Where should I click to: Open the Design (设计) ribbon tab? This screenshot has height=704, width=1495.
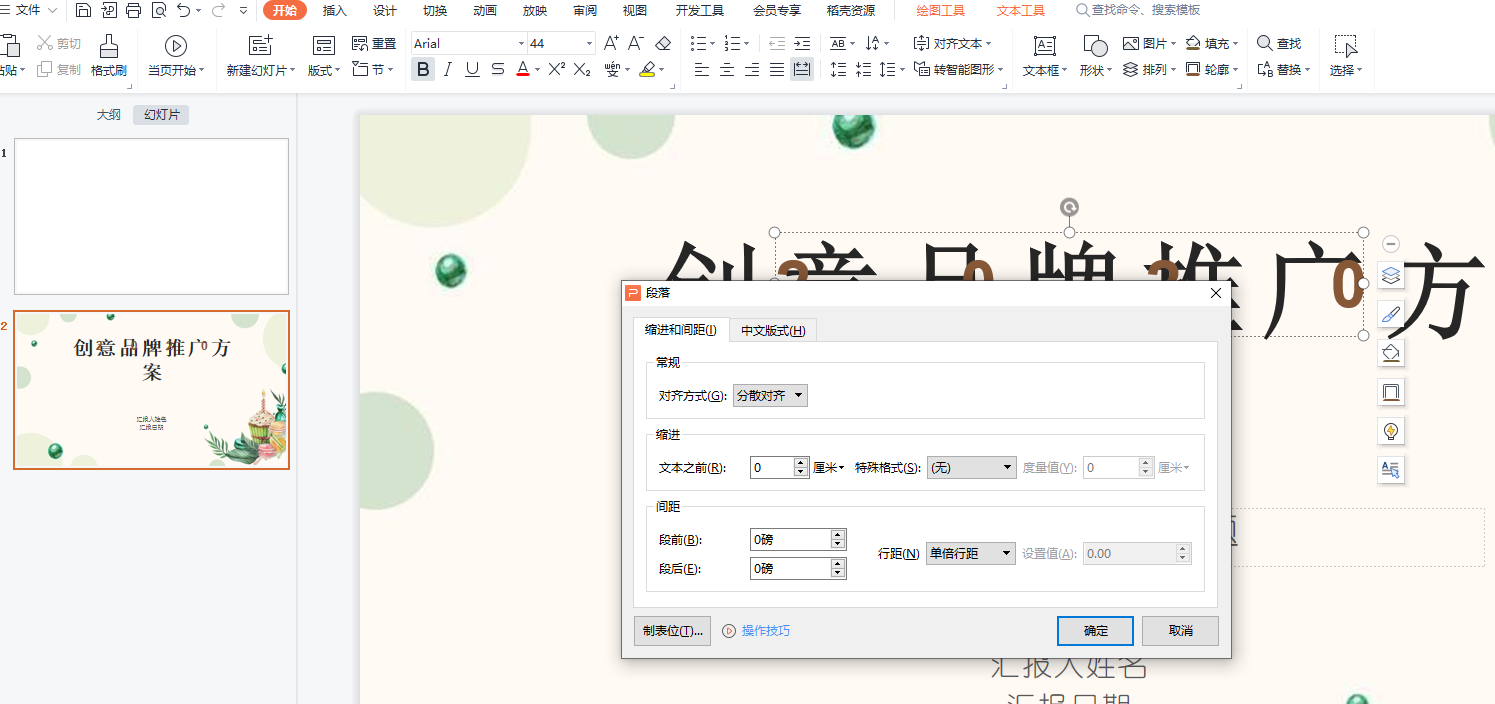pos(385,11)
